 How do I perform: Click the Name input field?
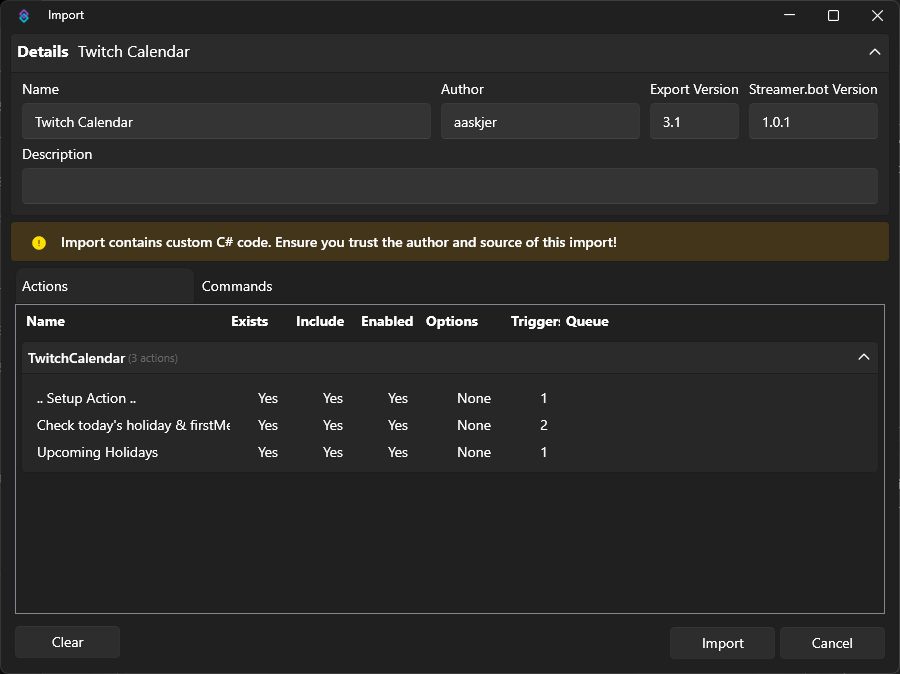pos(226,122)
